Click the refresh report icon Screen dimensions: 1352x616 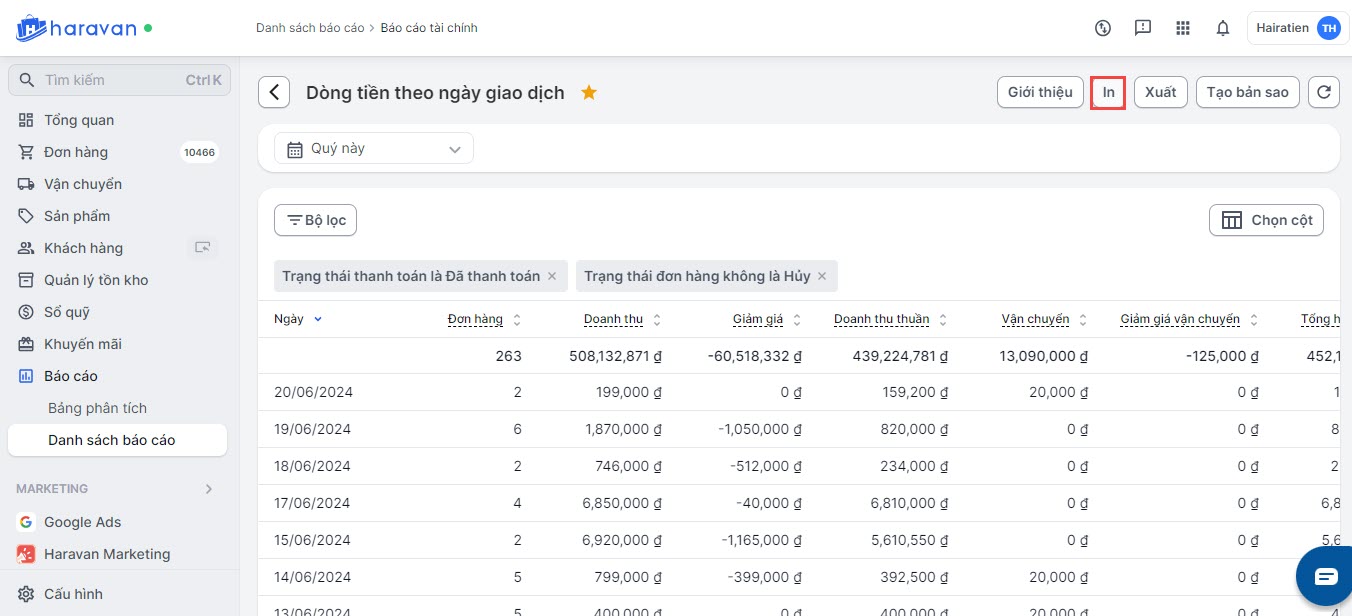tap(1324, 92)
